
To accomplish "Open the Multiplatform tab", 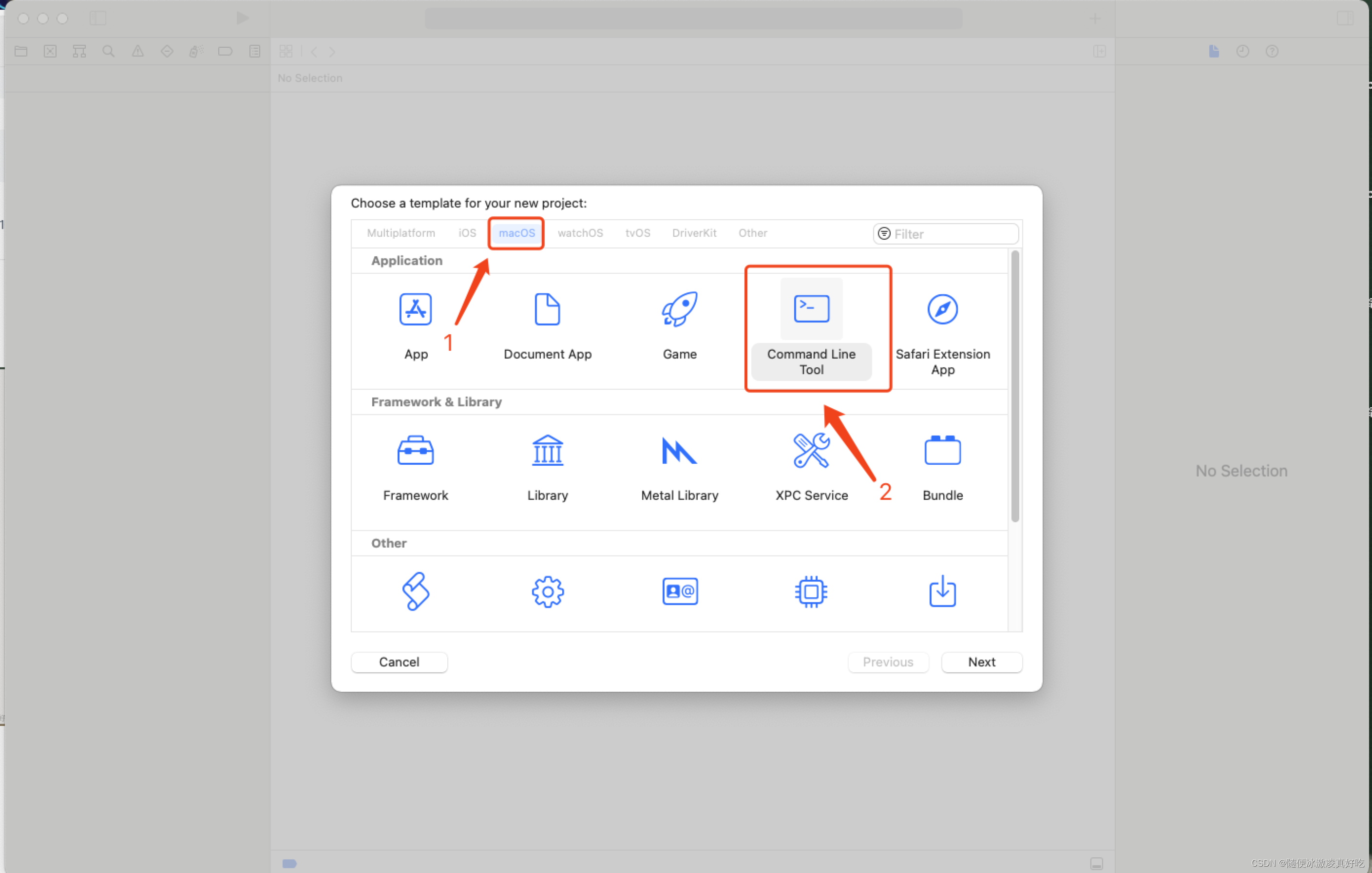I will click(400, 233).
